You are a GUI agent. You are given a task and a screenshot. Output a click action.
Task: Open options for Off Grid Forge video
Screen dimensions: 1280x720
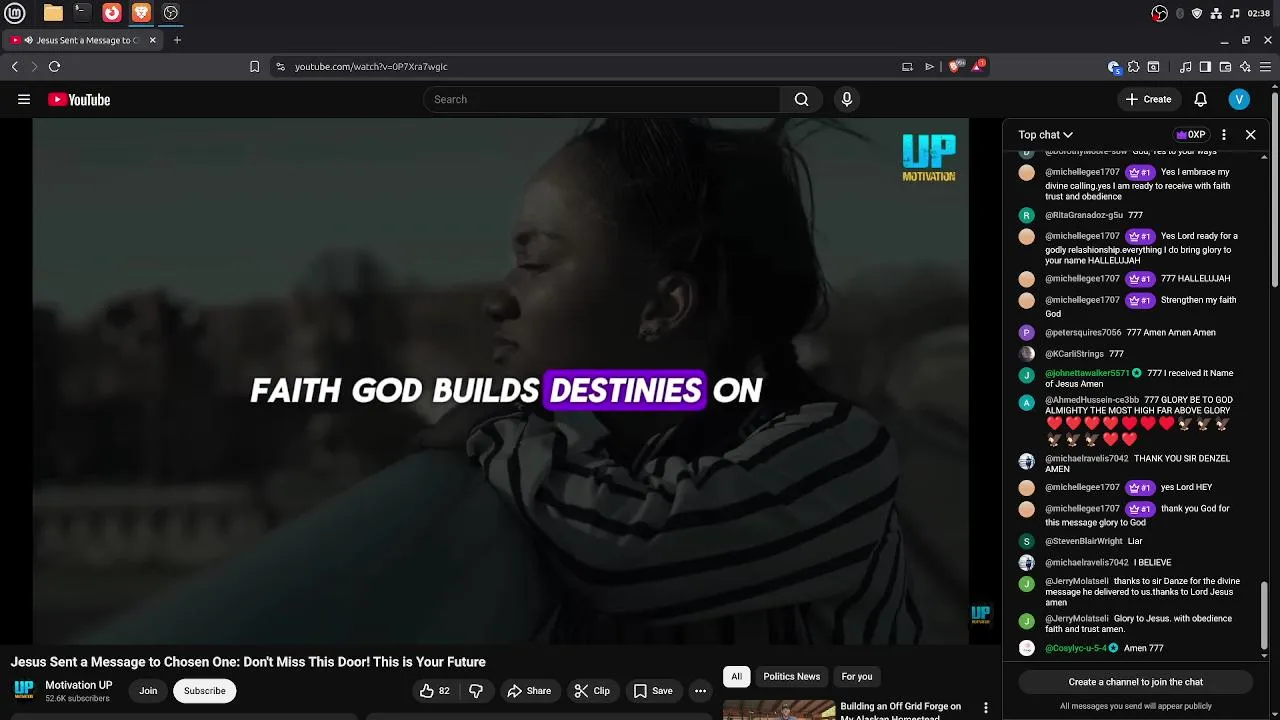click(986, 708)
